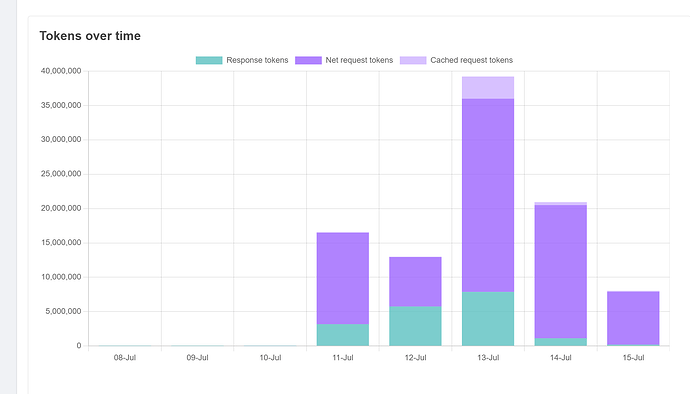Click the '10,000,000' y-axis value
Screen dimensions: 690x394
61,277
